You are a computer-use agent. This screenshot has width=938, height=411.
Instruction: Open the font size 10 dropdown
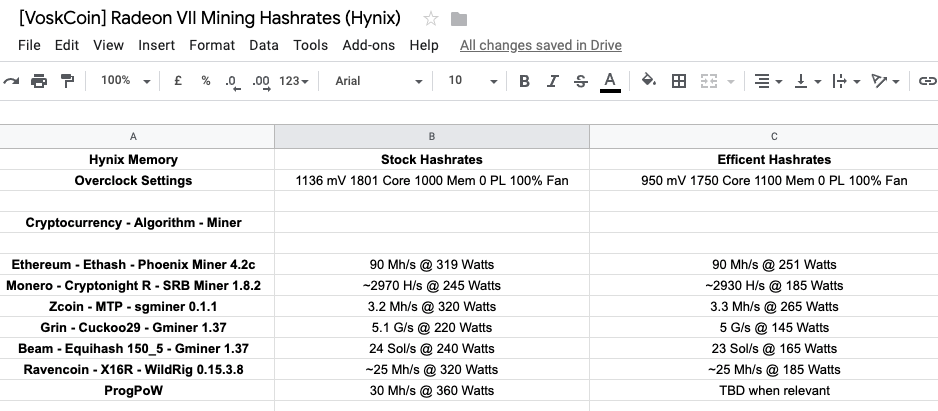[473, 81]
